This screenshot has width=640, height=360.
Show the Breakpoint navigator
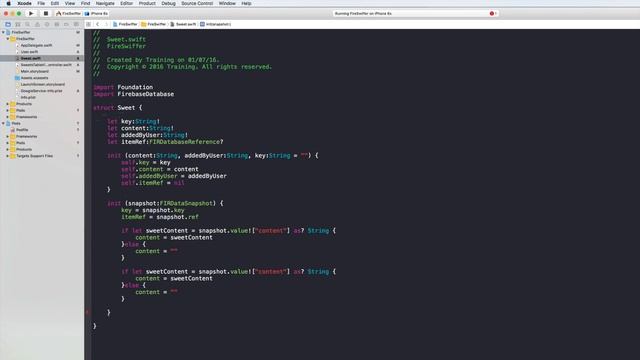pyautogui.click(x=67, y=24)
